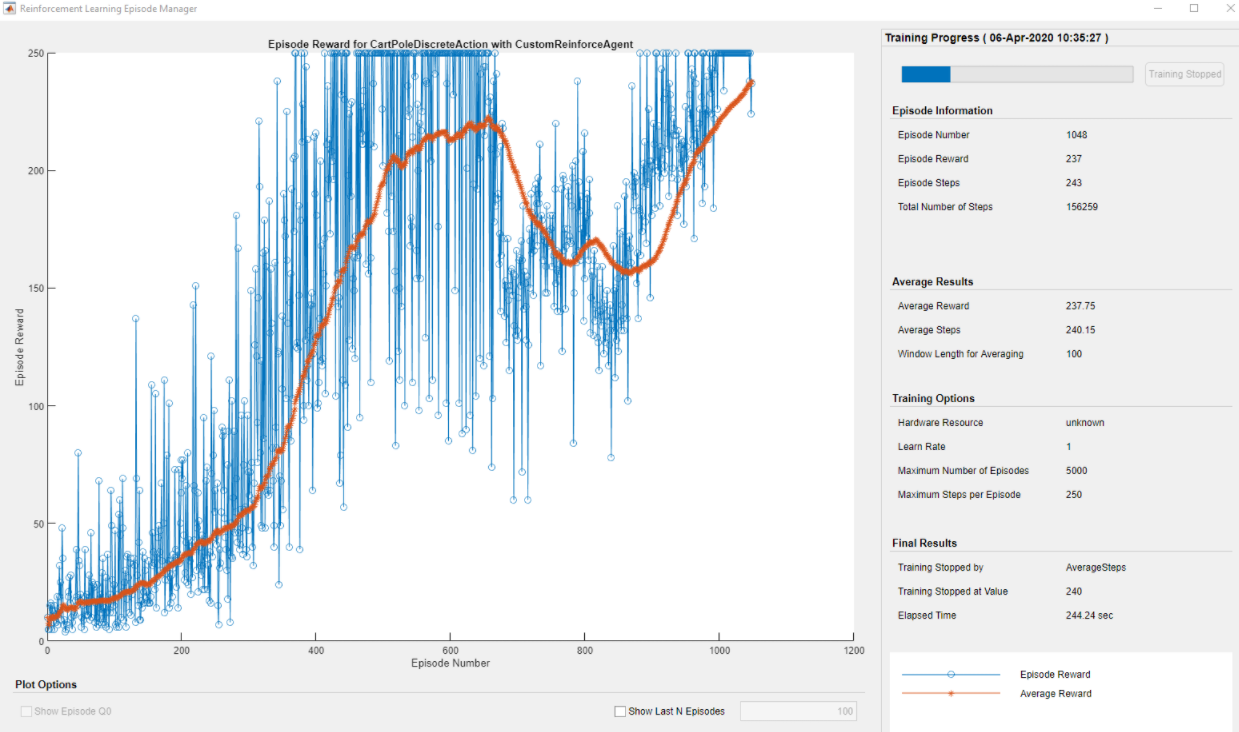This screenshot has height=732, width=1239.
Task: Select the Average Results section heading
Action: click(932, 281)
